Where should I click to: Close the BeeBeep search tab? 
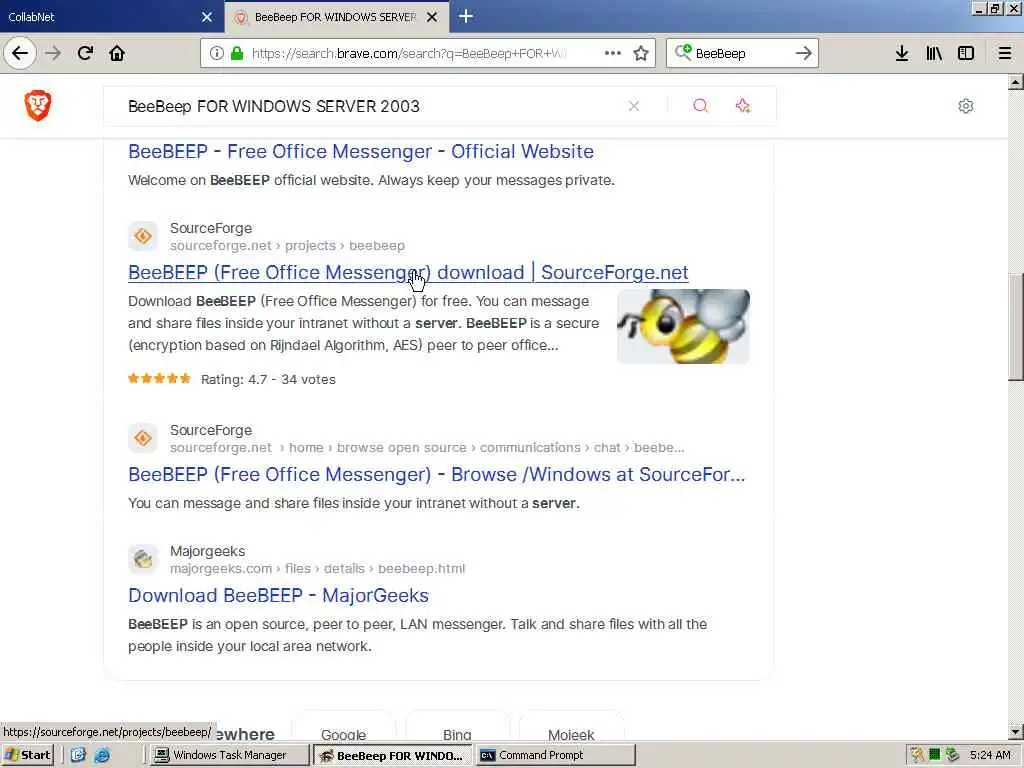click(x=432, y=17)
